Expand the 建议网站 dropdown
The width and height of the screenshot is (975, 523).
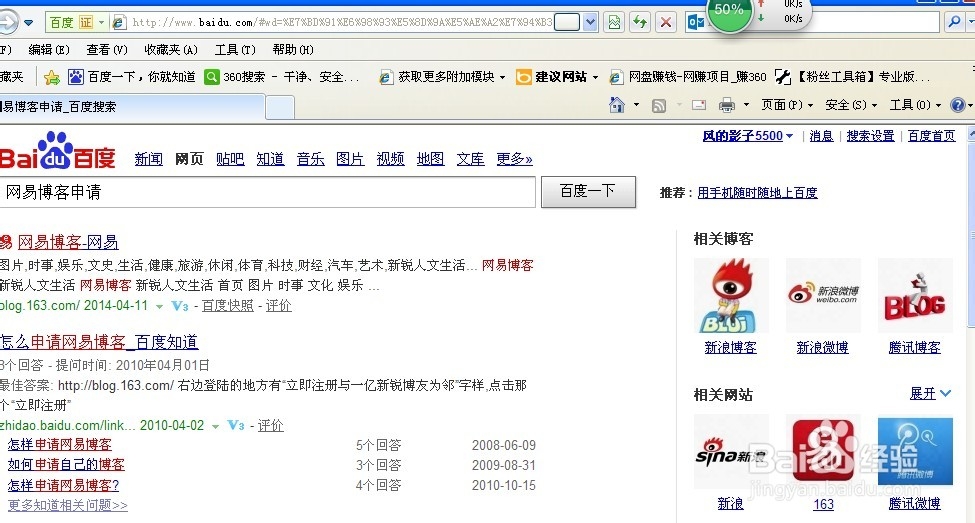(x=595, y=78)
